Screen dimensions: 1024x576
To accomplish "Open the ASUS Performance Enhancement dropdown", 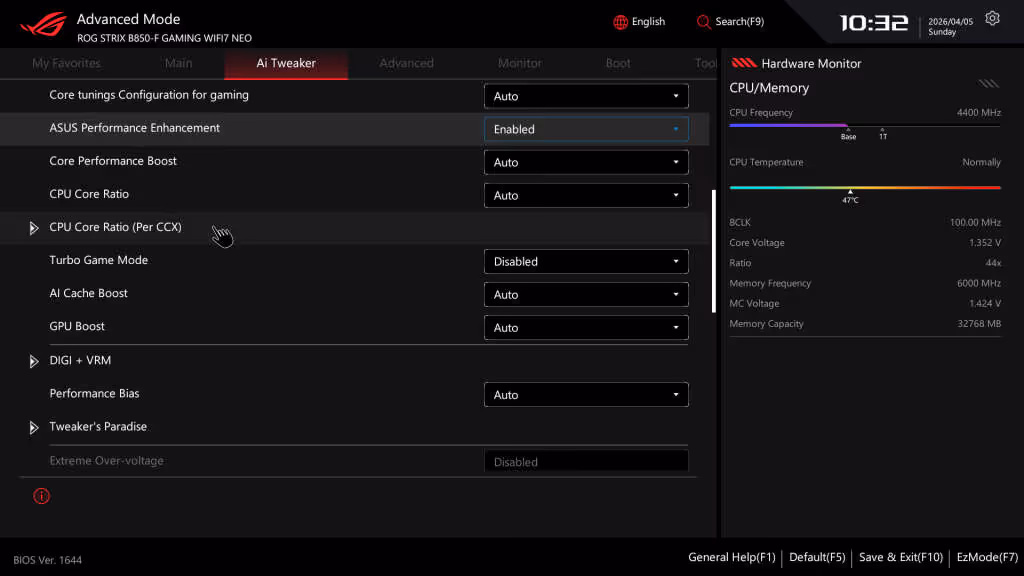I will click(x=586, y=129).
